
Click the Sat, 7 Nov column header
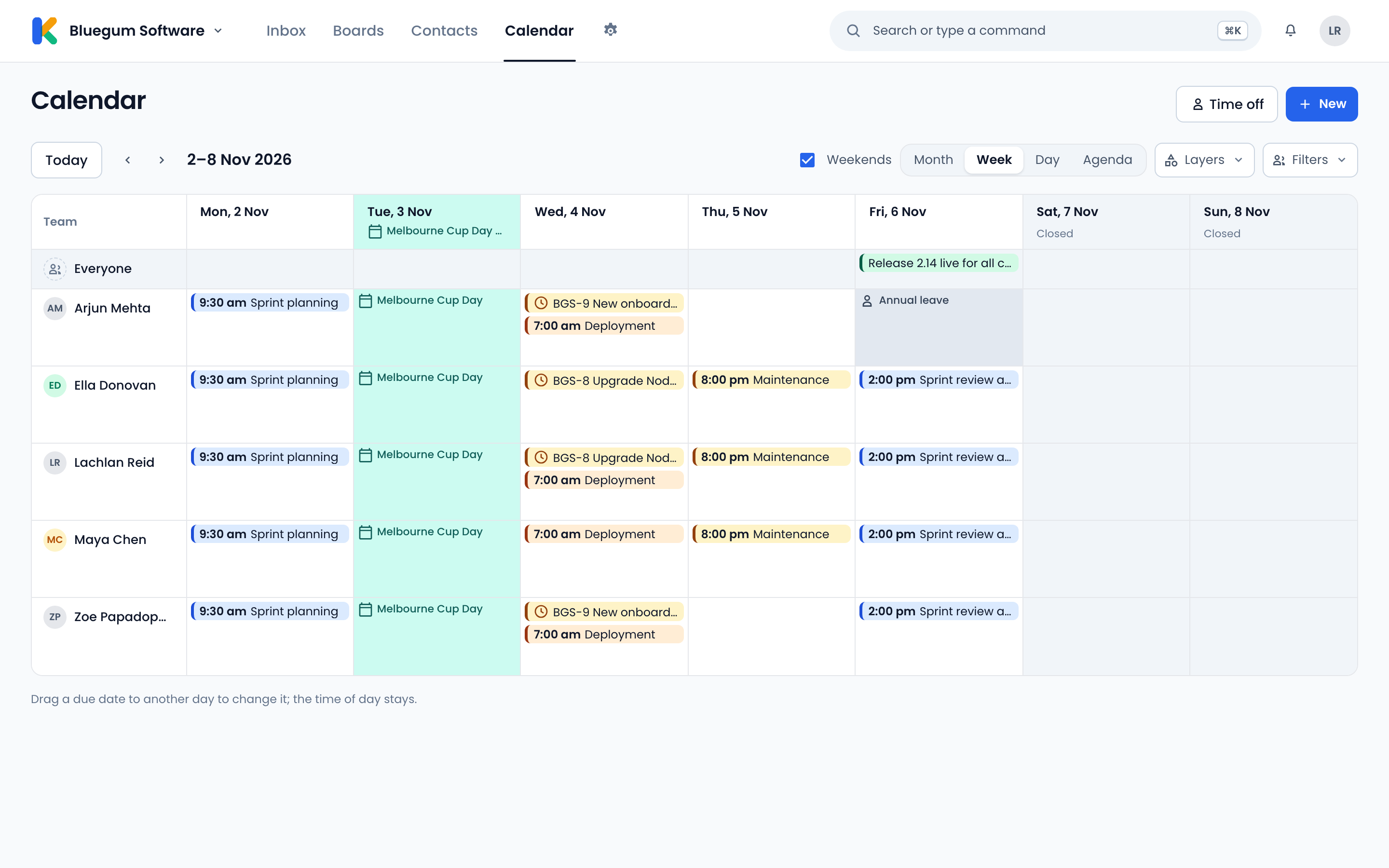click(x=1106, y=222)
